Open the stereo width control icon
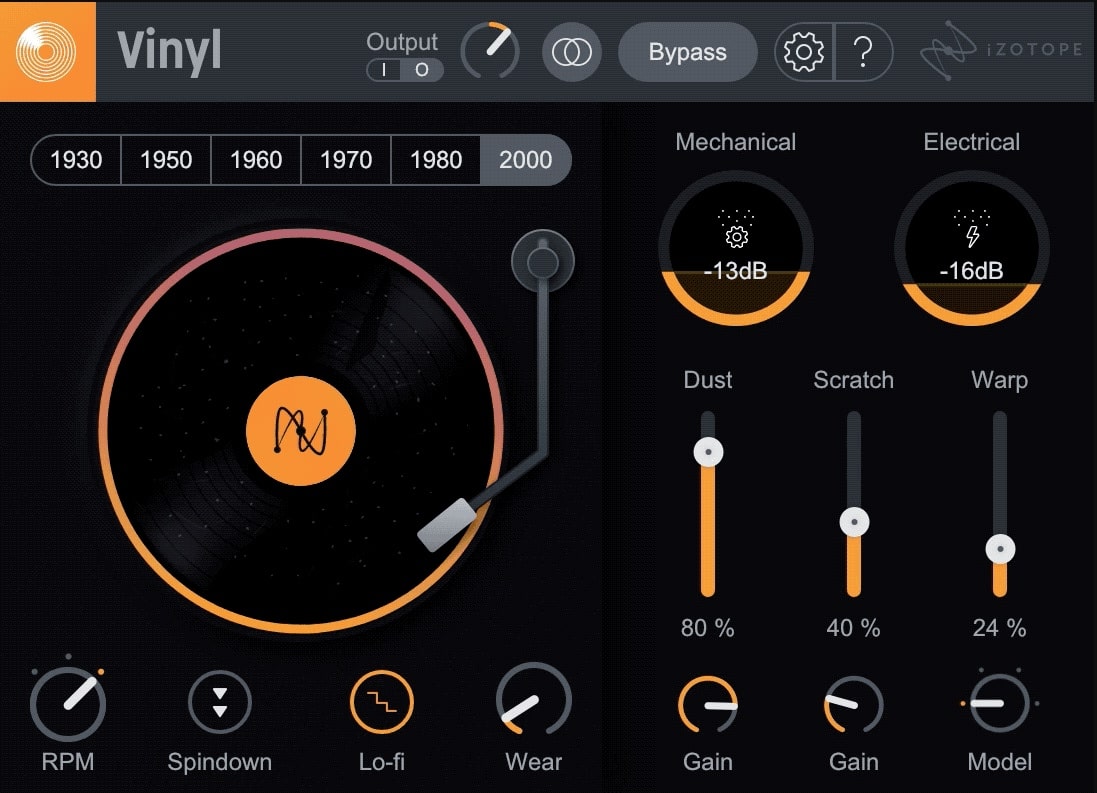 (571, 52)
